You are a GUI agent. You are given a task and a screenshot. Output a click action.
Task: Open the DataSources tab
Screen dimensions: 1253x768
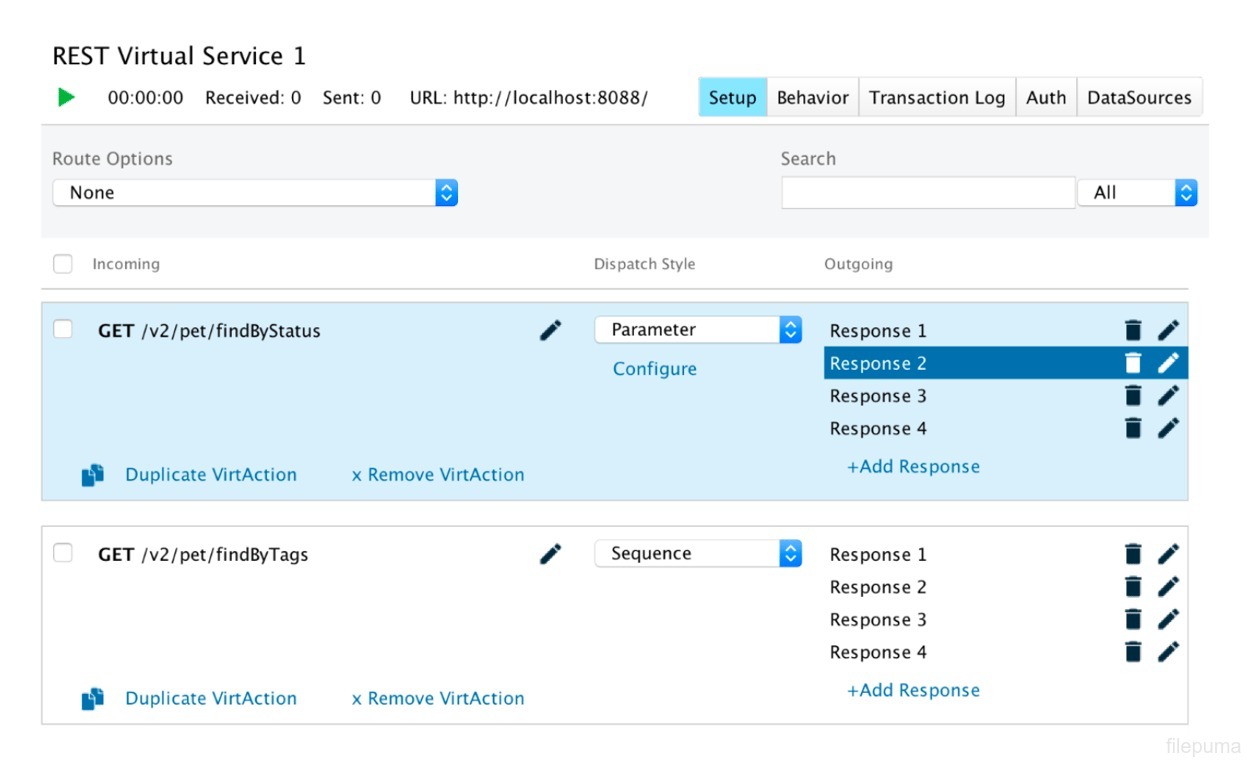1139,97
